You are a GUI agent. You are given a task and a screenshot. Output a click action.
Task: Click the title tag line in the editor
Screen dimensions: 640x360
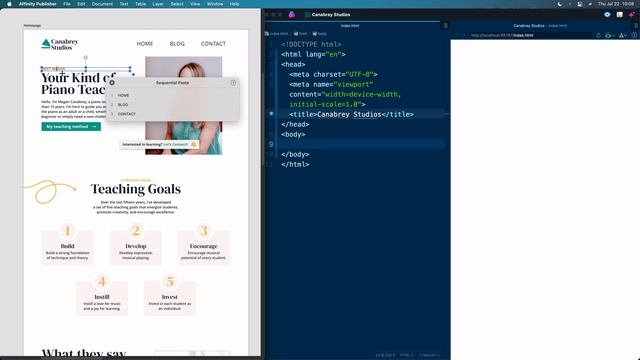coord(351,114)
